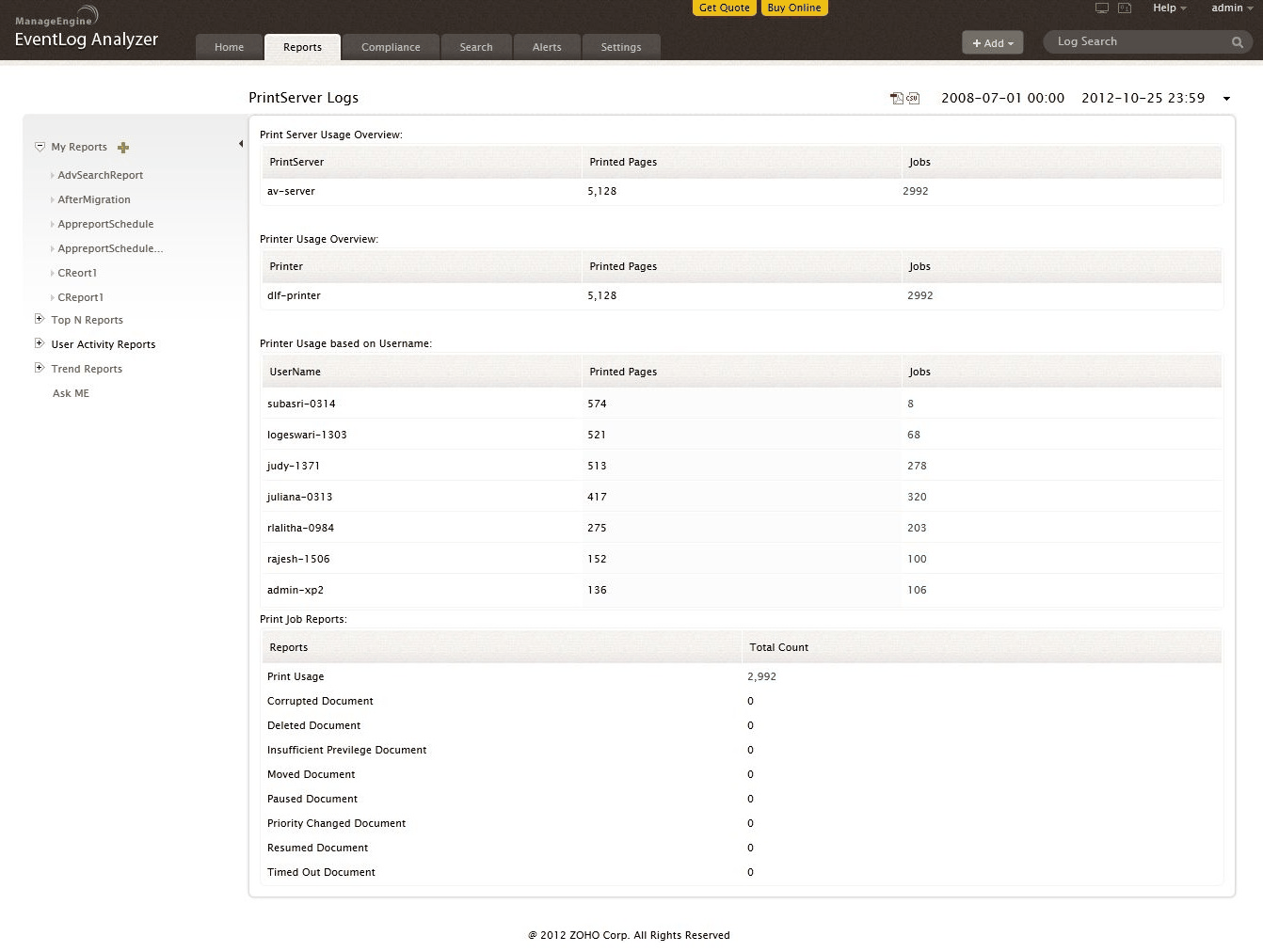Click the monitor icon in the top bar

coord(1101,8)
